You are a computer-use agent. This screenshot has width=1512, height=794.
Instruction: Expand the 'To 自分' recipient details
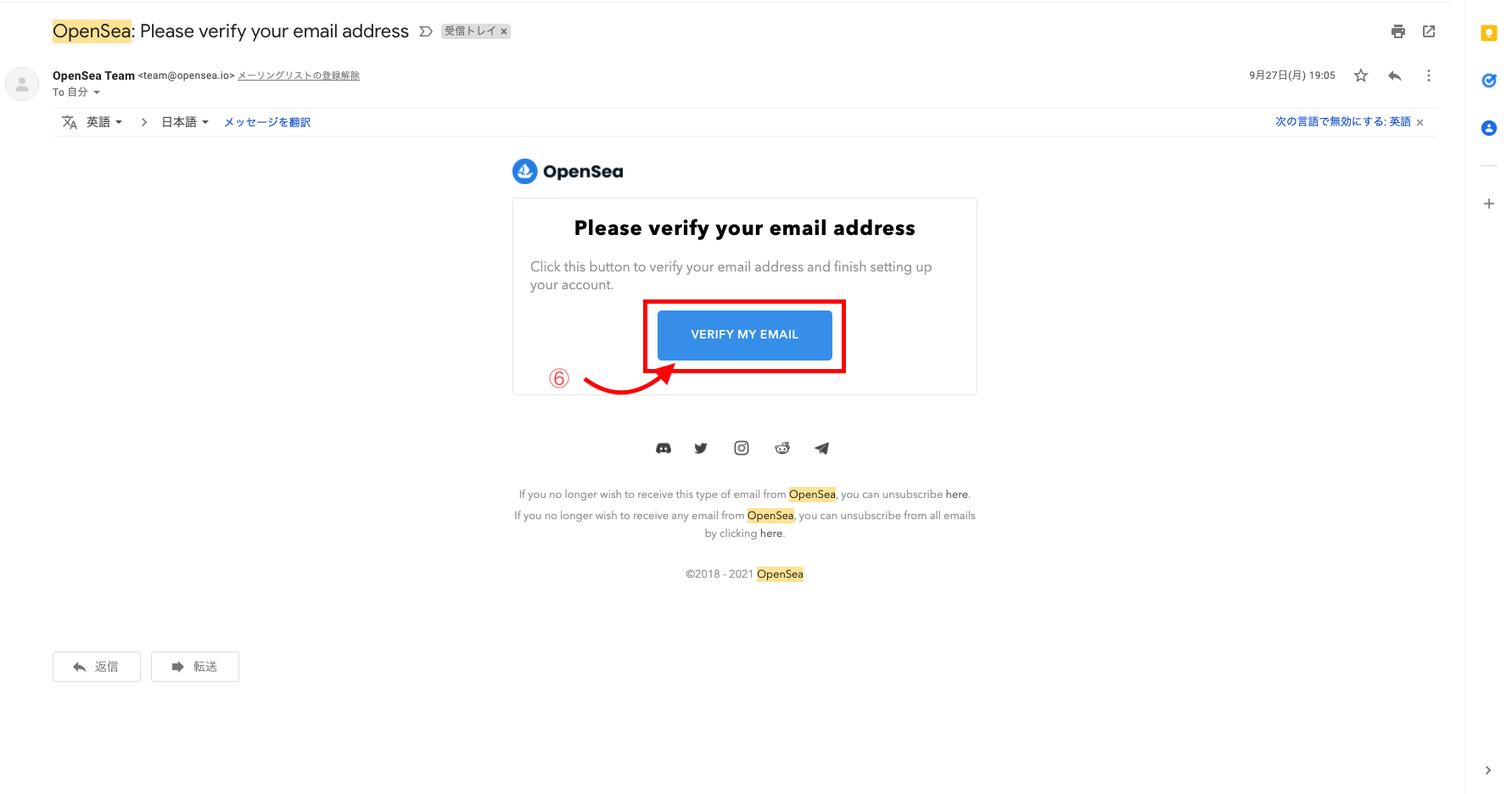[96, 92]
